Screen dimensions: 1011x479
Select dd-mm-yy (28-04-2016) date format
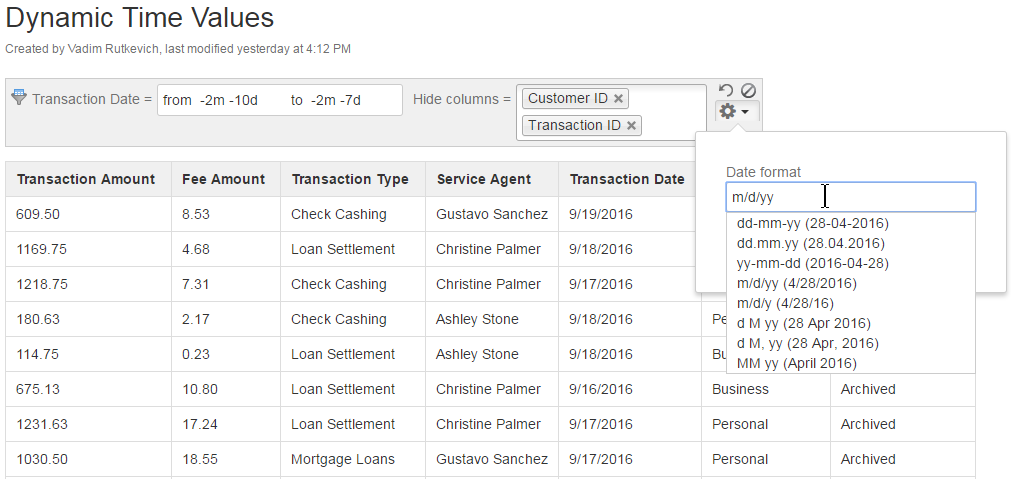812,223
